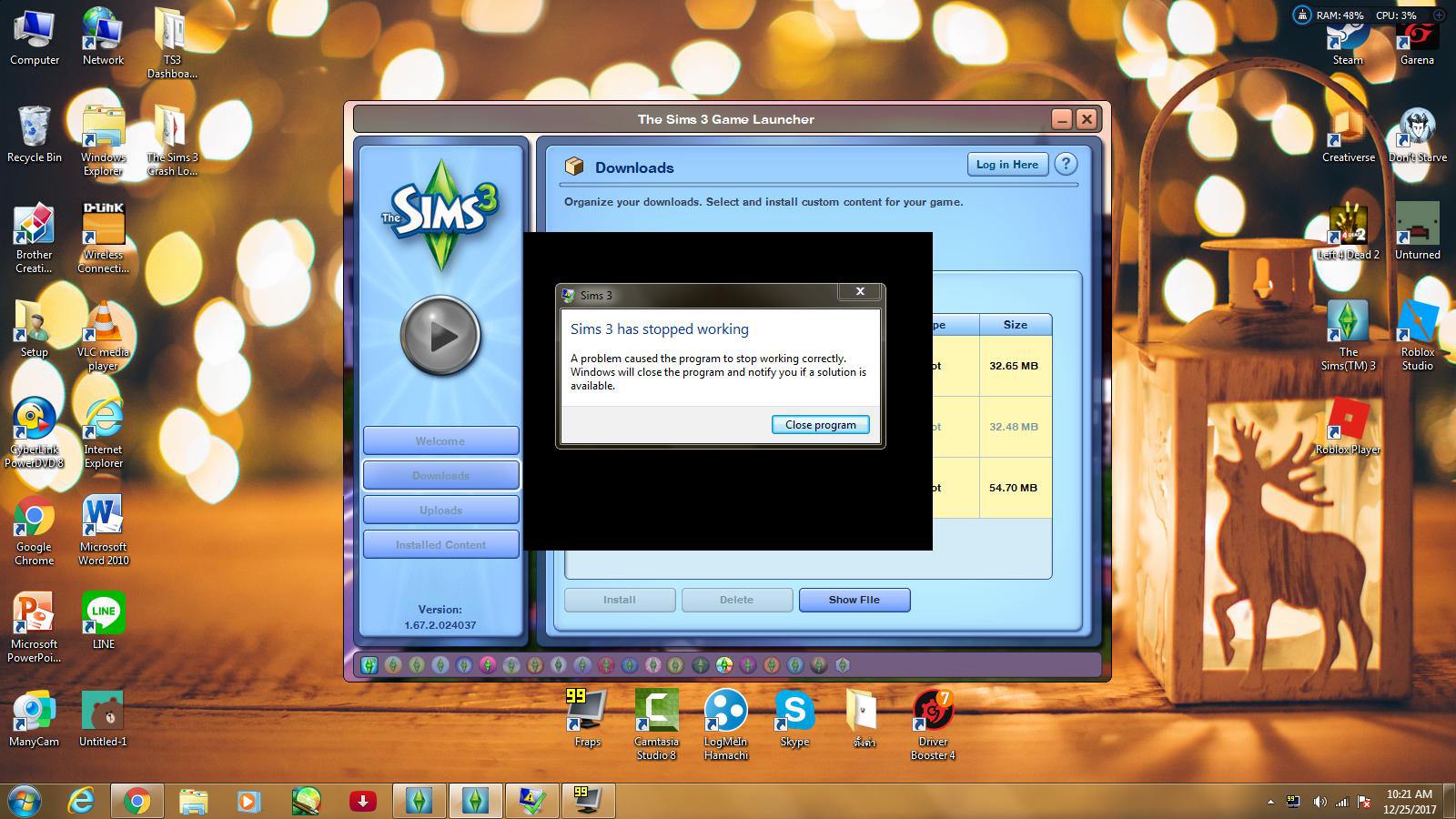Image resolution: width=1456 pixels, height=819 pixels.
Task: Launch Brother Creative desktop icon
Action: click(35, 238)
